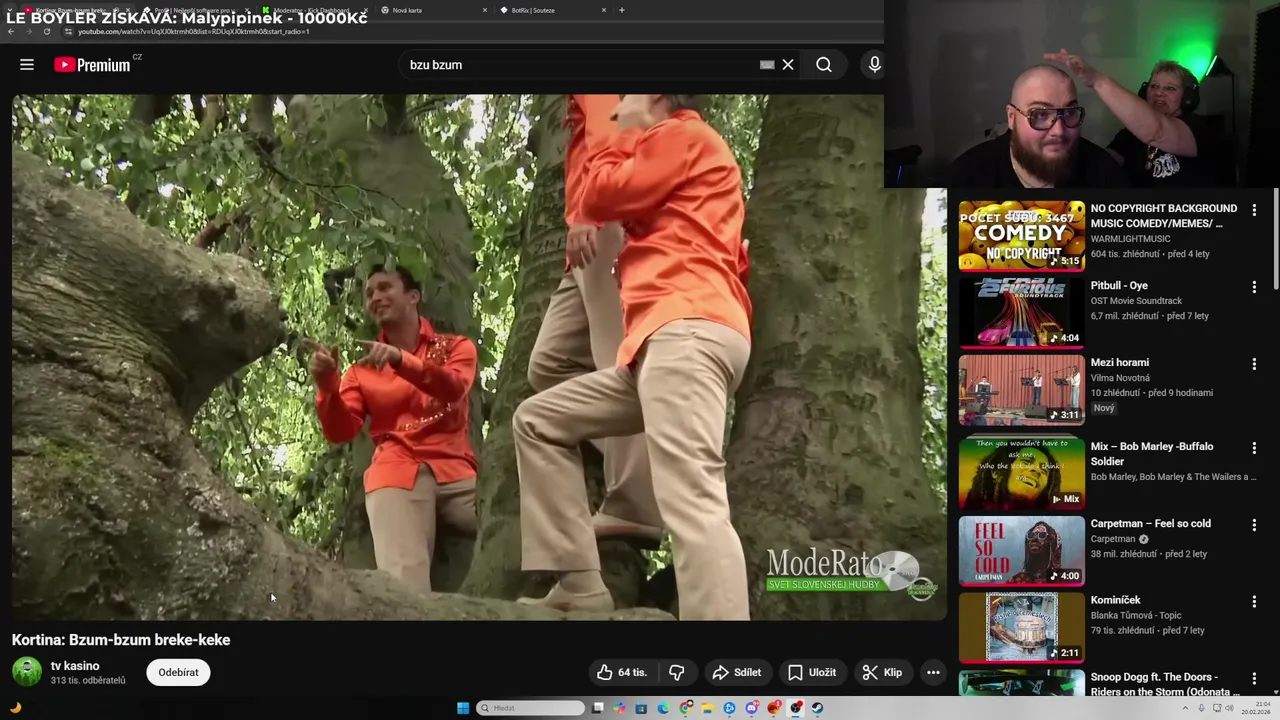Expand hidden system tray icons chevron
Screen dimensions: 1280x720
tap(1185, 708)
